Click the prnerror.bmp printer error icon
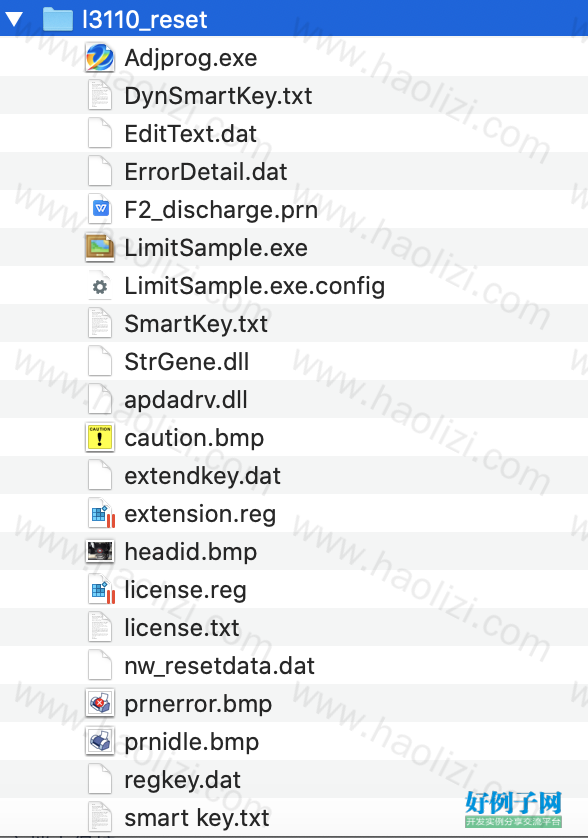 (100, 703)
